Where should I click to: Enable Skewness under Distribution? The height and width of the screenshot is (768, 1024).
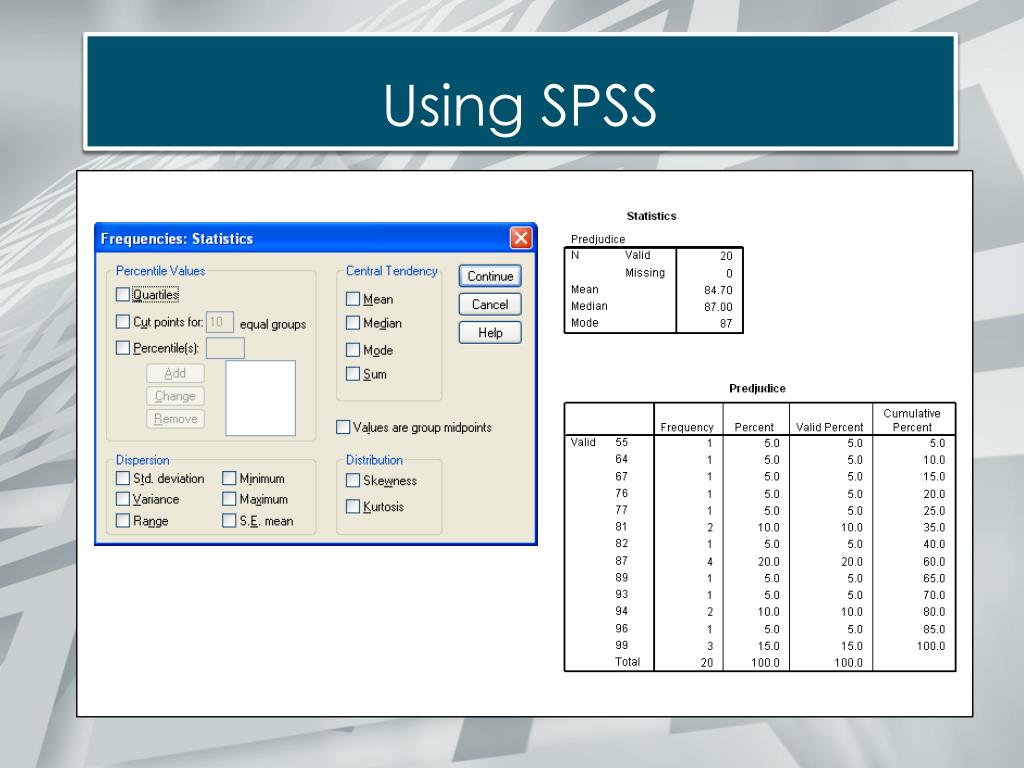353,480
